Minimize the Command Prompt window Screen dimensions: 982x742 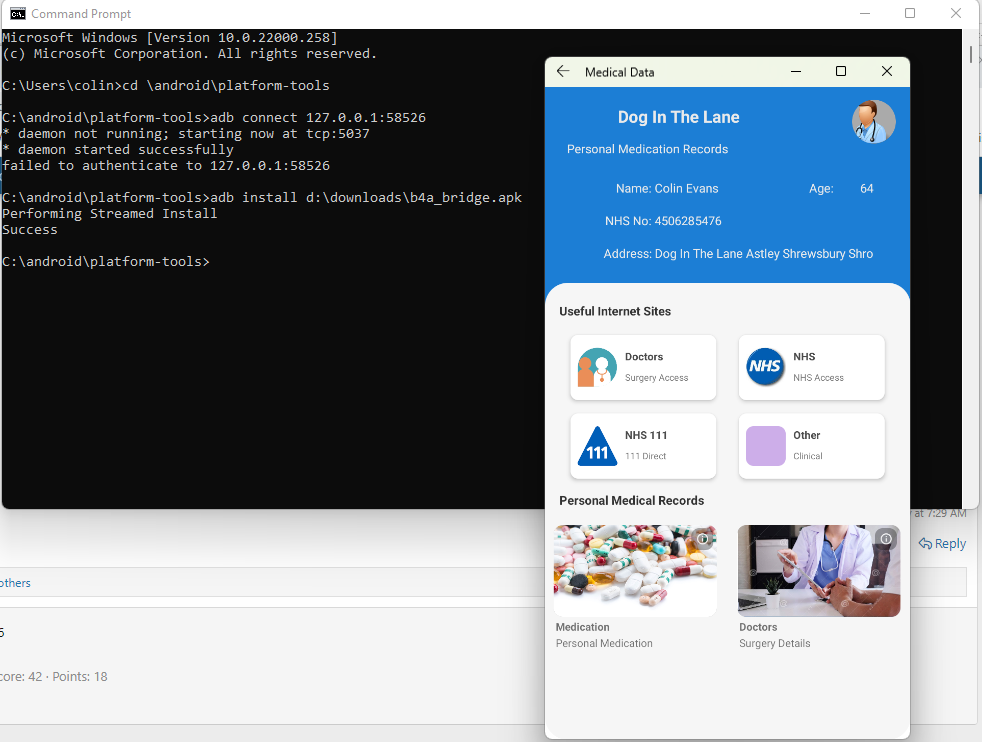coord(865,13)
